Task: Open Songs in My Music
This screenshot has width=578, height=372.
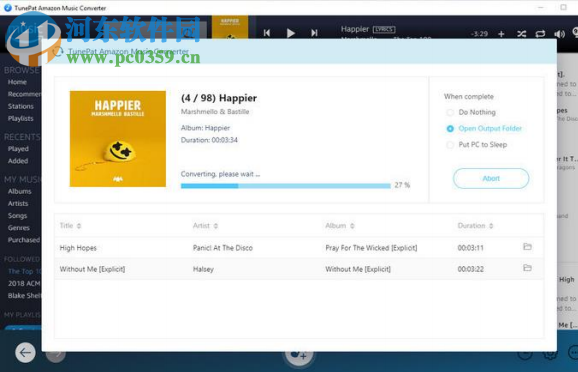Action: coord(17,216)
